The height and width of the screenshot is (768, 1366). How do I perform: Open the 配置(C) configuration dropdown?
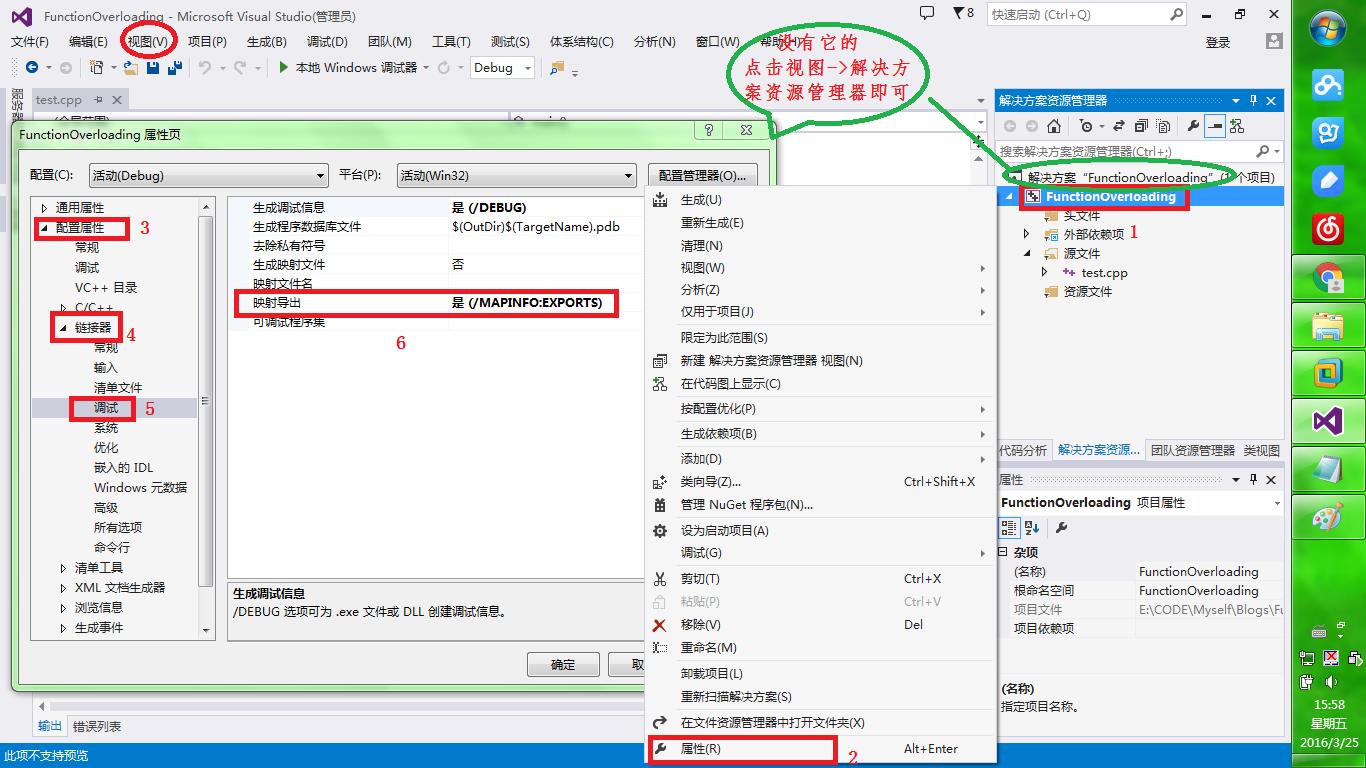pos(208,175)
